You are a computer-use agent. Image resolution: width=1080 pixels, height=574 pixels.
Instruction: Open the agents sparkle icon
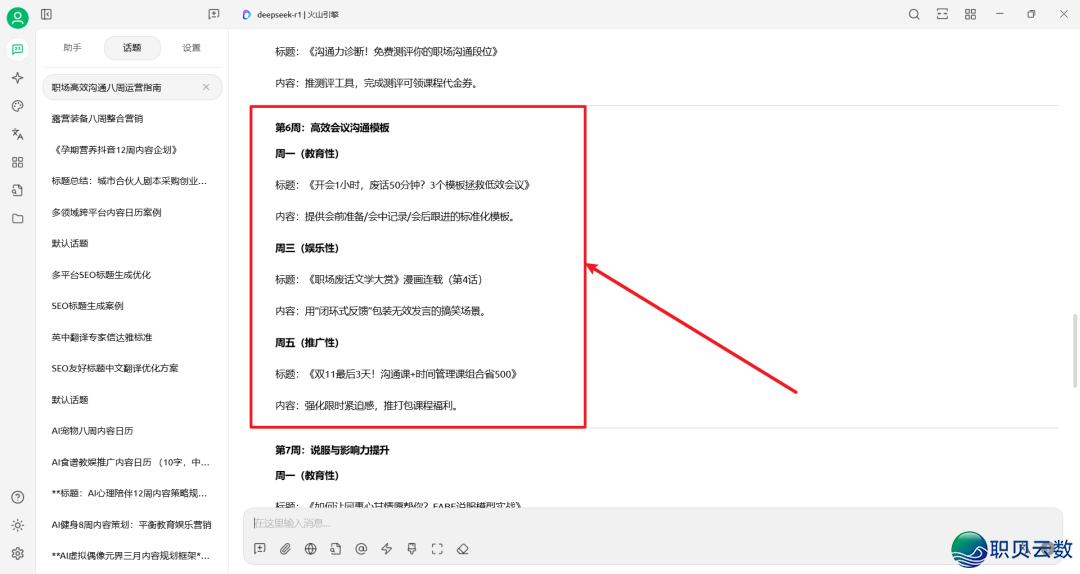pos(17,78)
